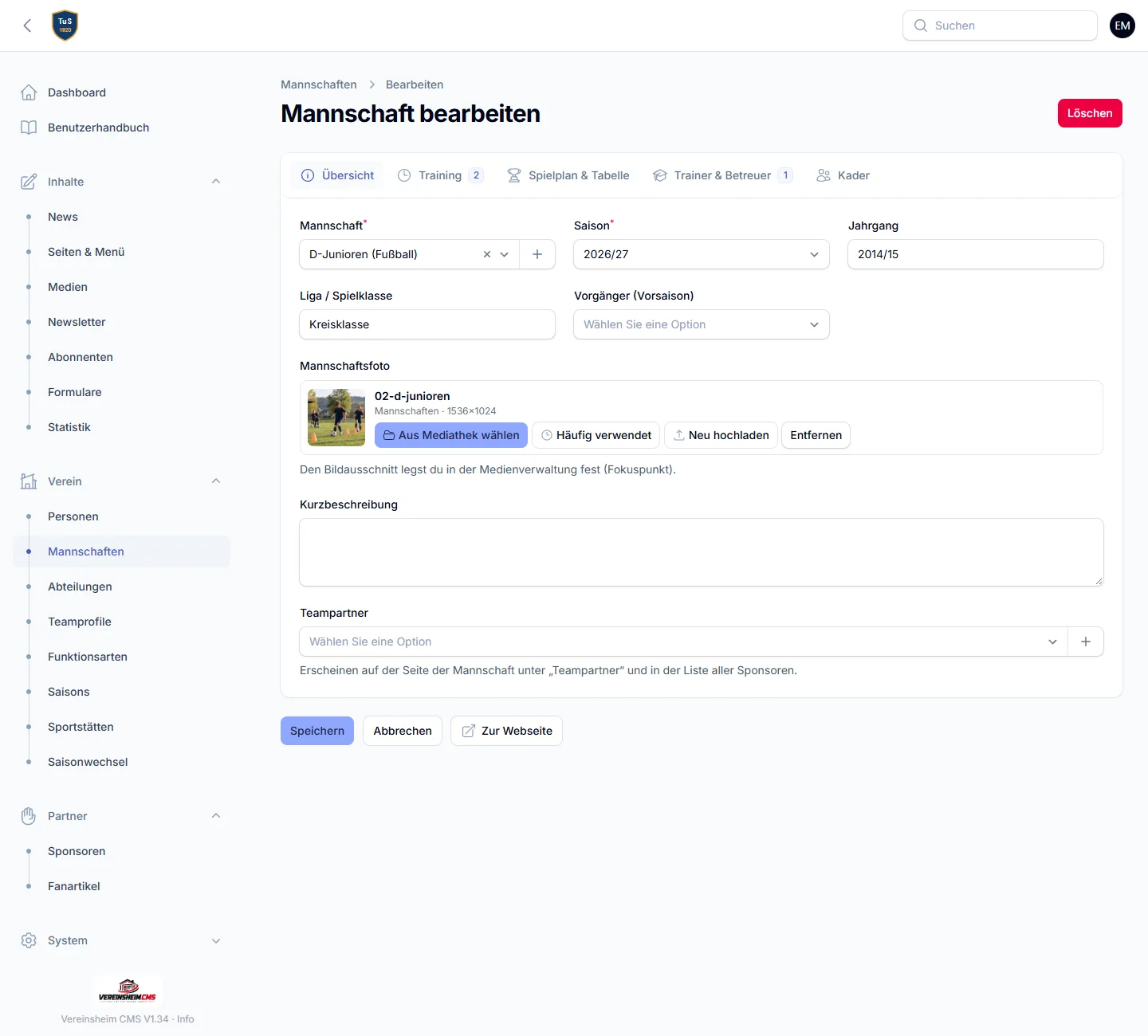Remove the photo with Entfernen
Viewport: 1148px width, 1036px height.
coord(816,435)
